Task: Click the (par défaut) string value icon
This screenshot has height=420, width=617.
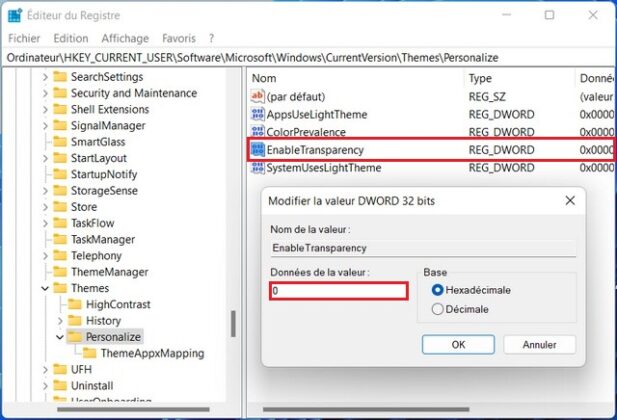Action: [x=258, y=96]
